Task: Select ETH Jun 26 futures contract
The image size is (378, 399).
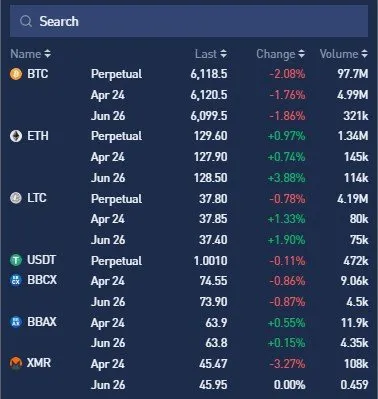Action: tap(189, 178)
